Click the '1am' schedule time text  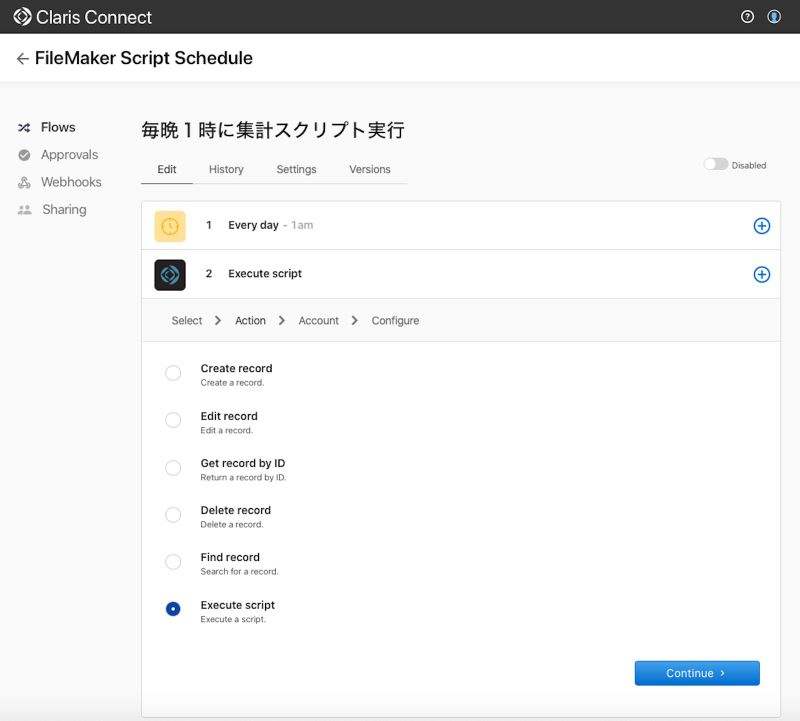click(x=302, y=225)
